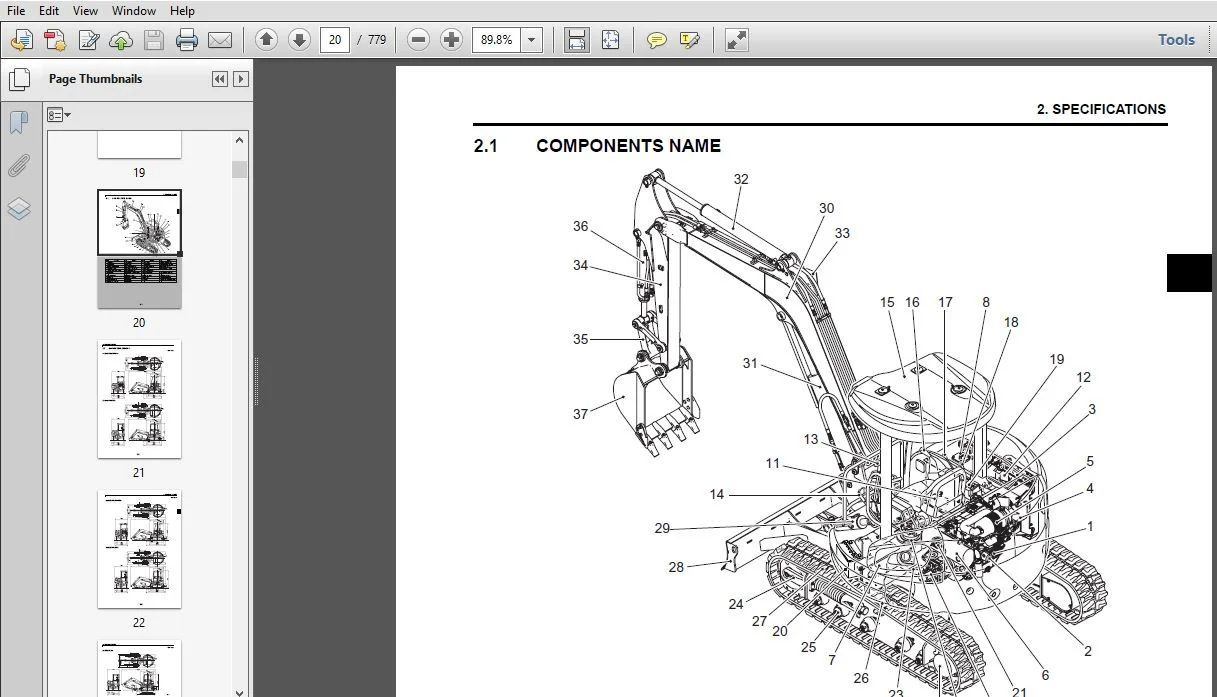
Task: Click the Open file toolbar icon
Action: pos(22,40)
